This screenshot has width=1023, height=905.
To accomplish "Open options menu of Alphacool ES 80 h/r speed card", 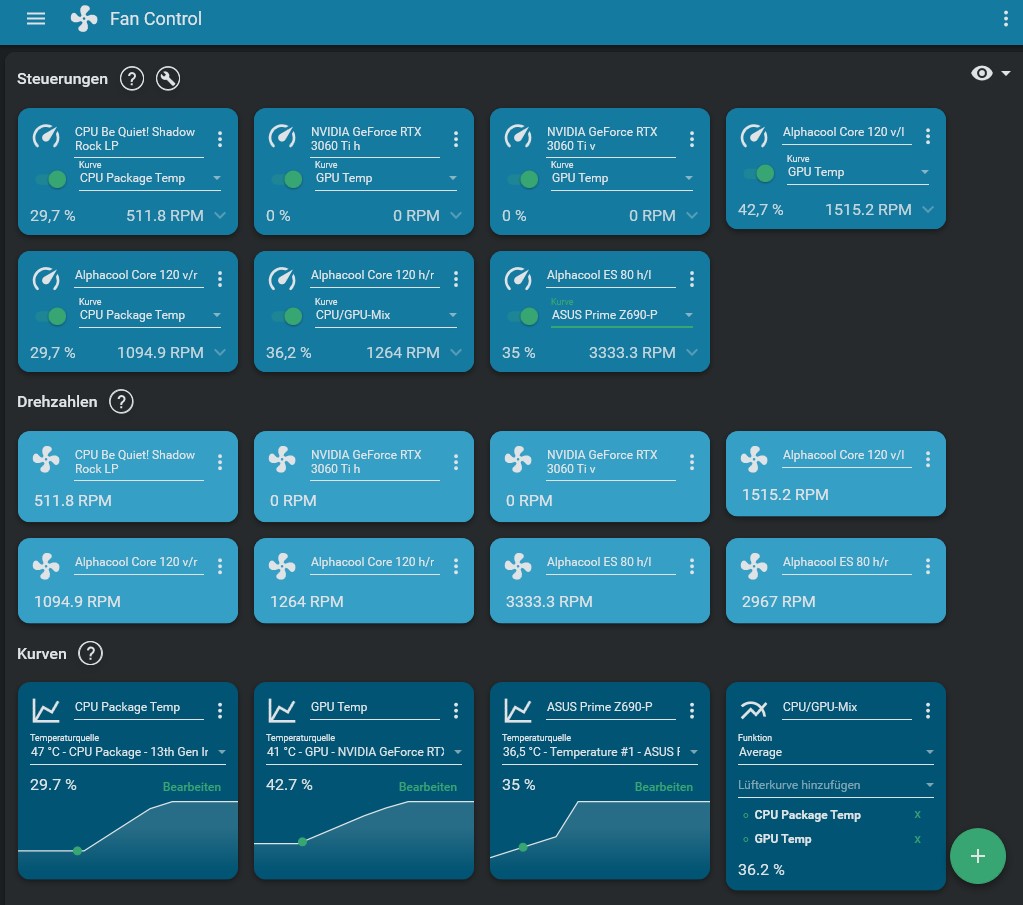I will point(928,566).
